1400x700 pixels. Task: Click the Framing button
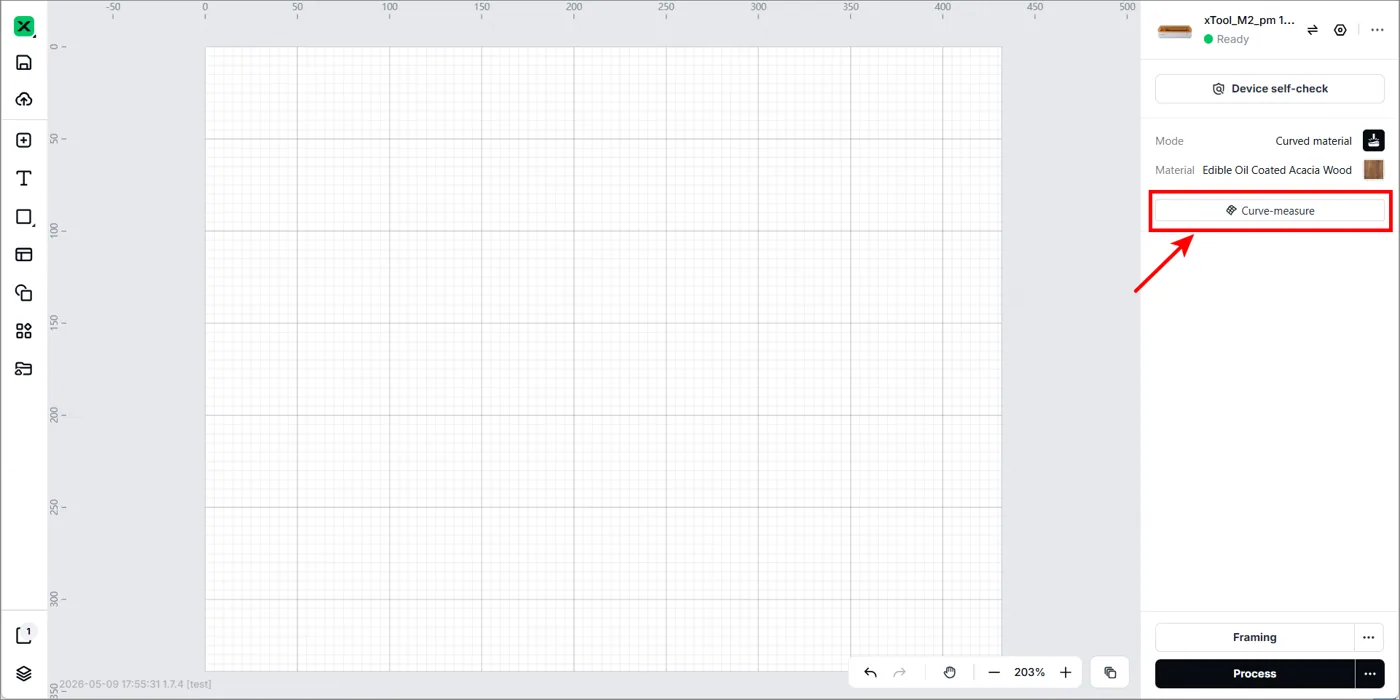[1254, 637]
